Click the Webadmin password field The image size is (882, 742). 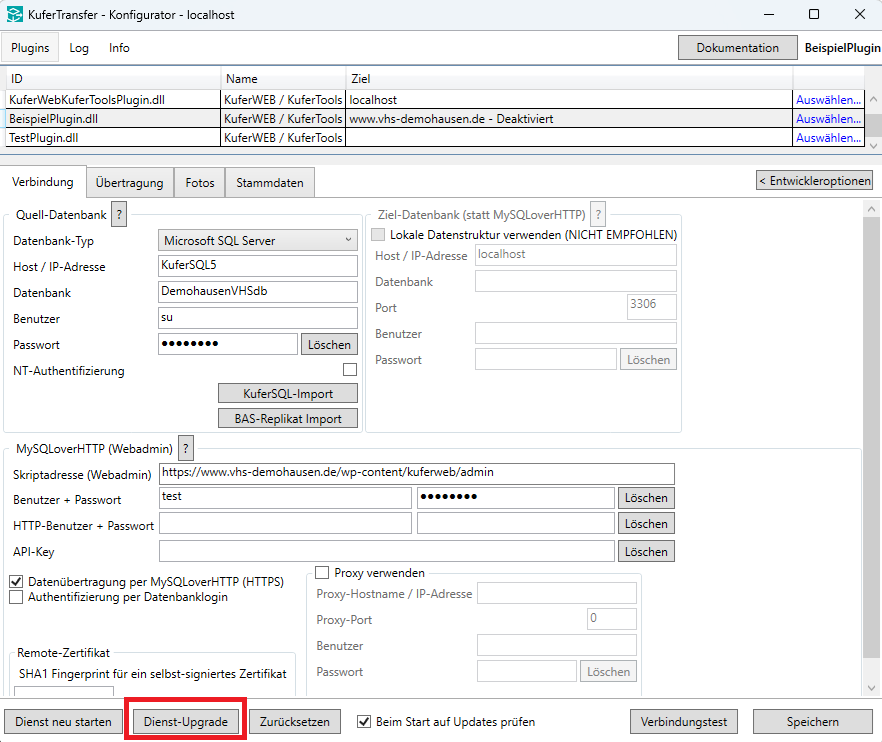tap(516, 498)
